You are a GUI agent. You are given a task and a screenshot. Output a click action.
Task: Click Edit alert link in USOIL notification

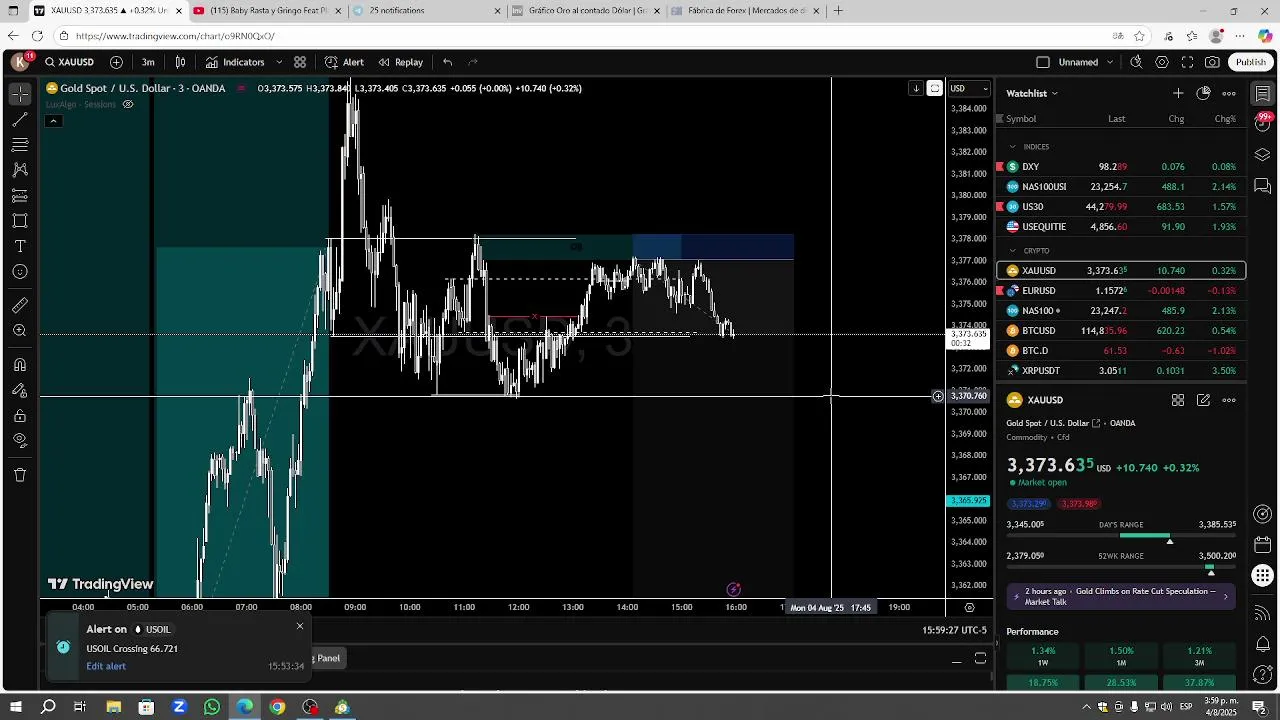pyautogui.click(x=106, y=666)
